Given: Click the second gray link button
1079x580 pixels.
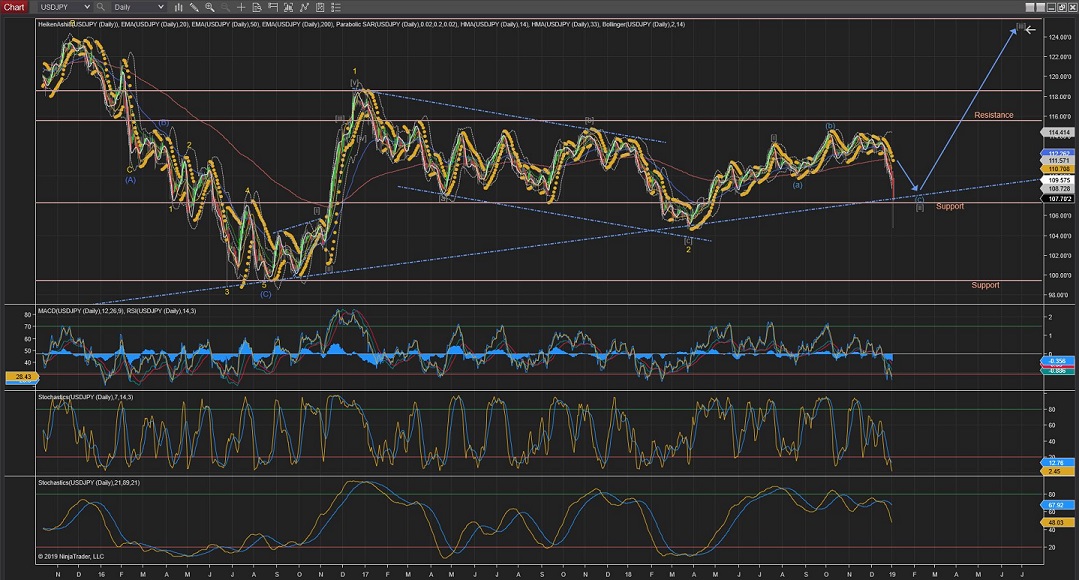Looking at the screenshot, I should click(1040, 8).
